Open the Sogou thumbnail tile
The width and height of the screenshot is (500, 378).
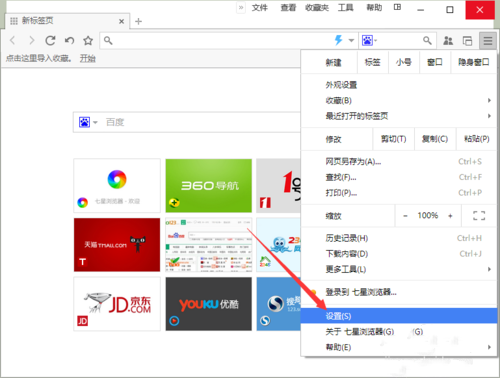coord(279,304)
